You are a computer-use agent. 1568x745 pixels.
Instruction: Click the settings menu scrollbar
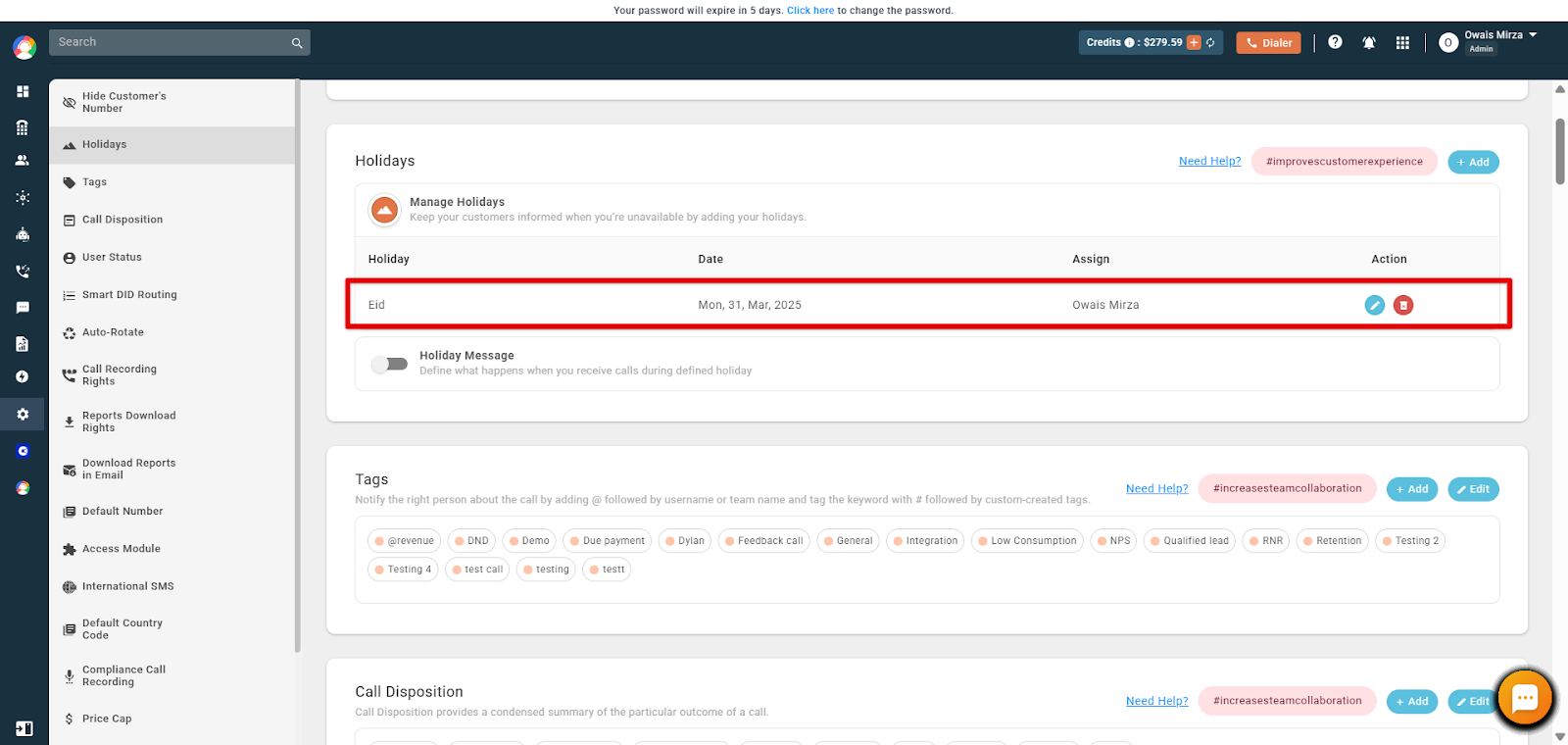pyautogui.click(x=297, y=367)
